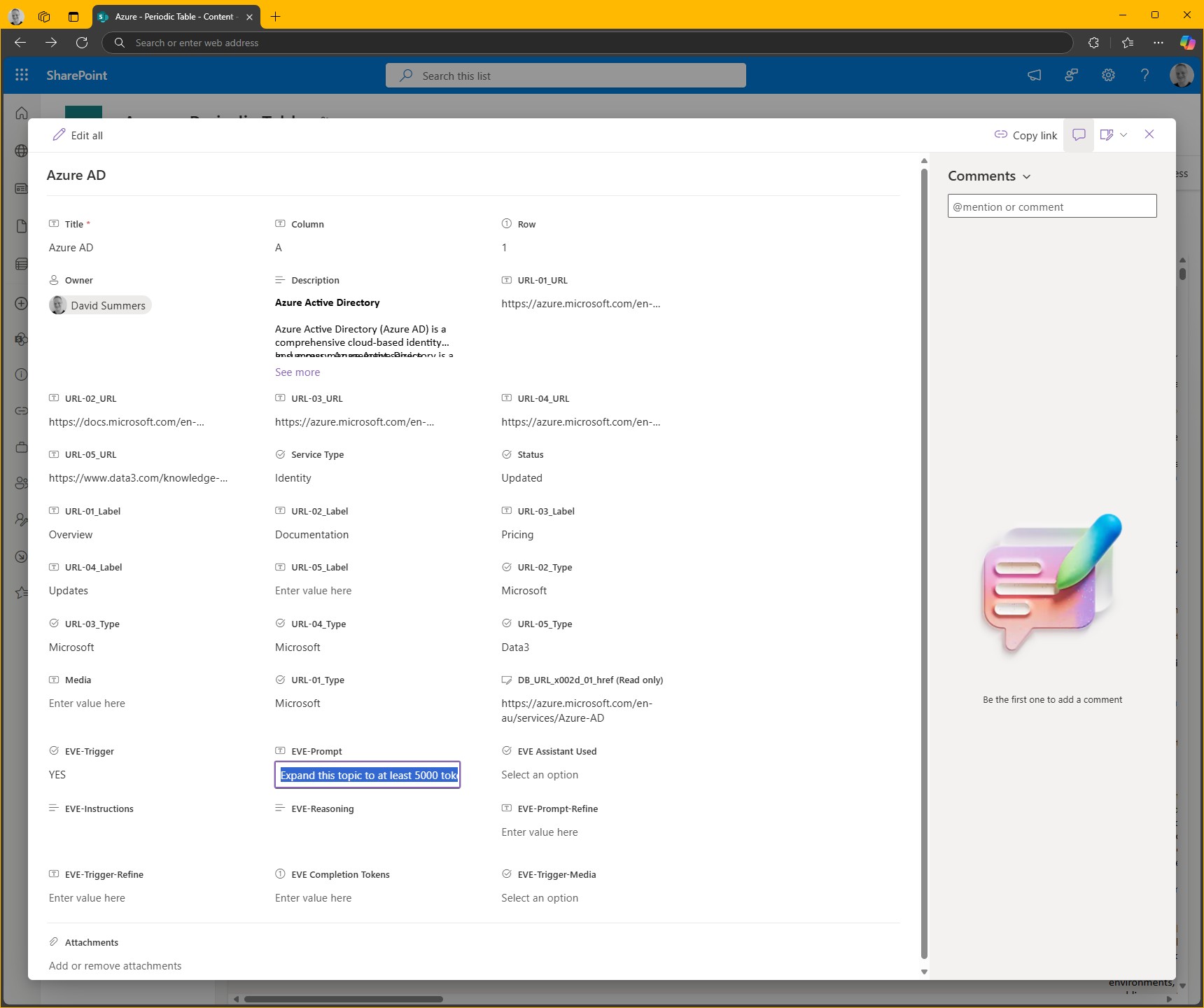The height and width of the screenshot is (1008, 1204).
Task: Click your profile avatar picture
Action: tap(1182, 75)
